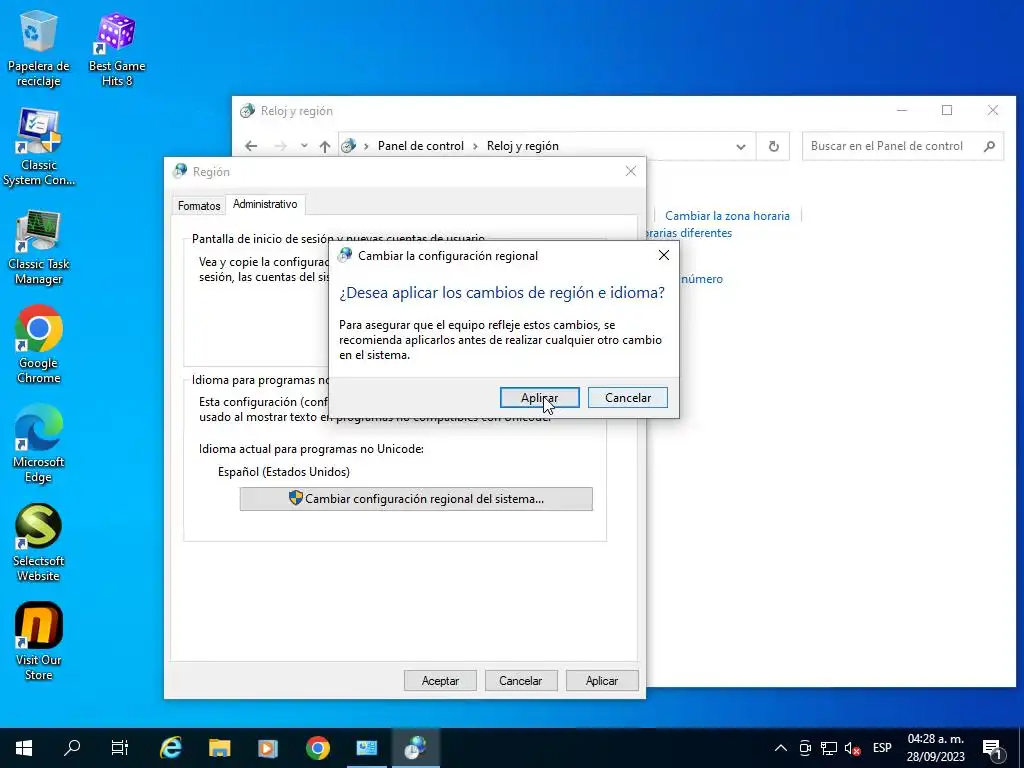Open the clock and date flyout

935,748
